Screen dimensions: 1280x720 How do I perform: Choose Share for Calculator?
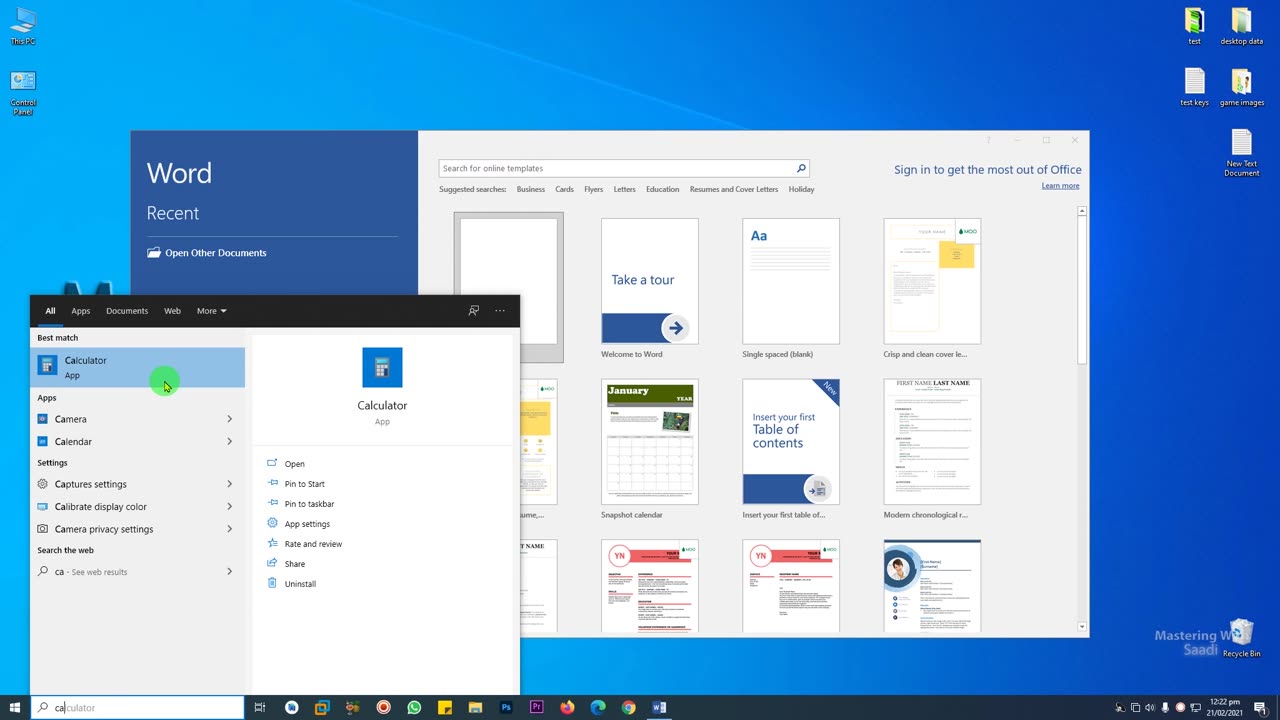[x=294, y=564]
